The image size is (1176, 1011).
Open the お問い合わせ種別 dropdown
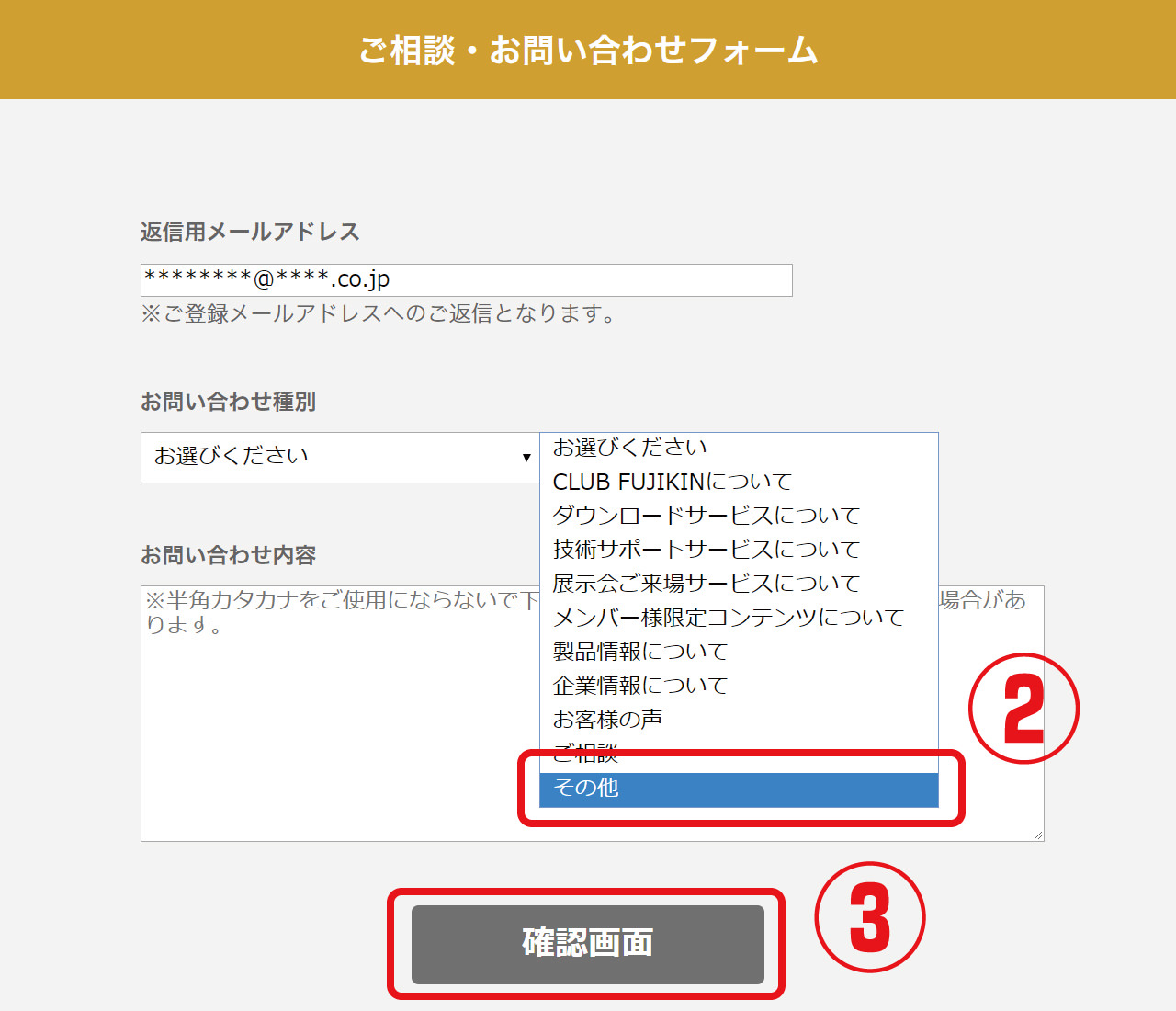click(x=339, y=457)
